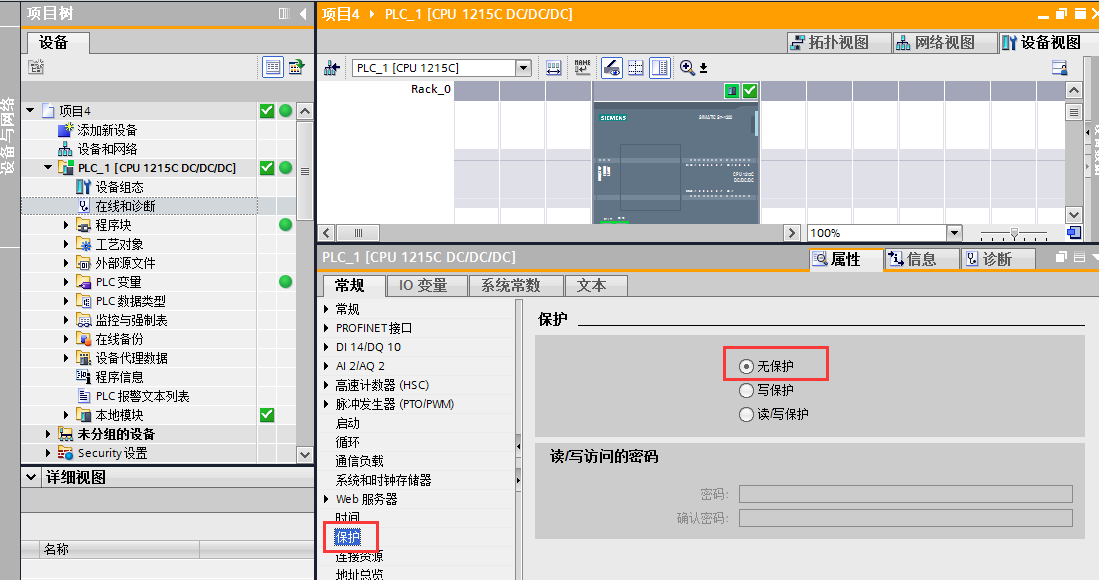Click the project tree auto-scroll sync icon
The image size is (1099, 580).
[x=296, y=67]
